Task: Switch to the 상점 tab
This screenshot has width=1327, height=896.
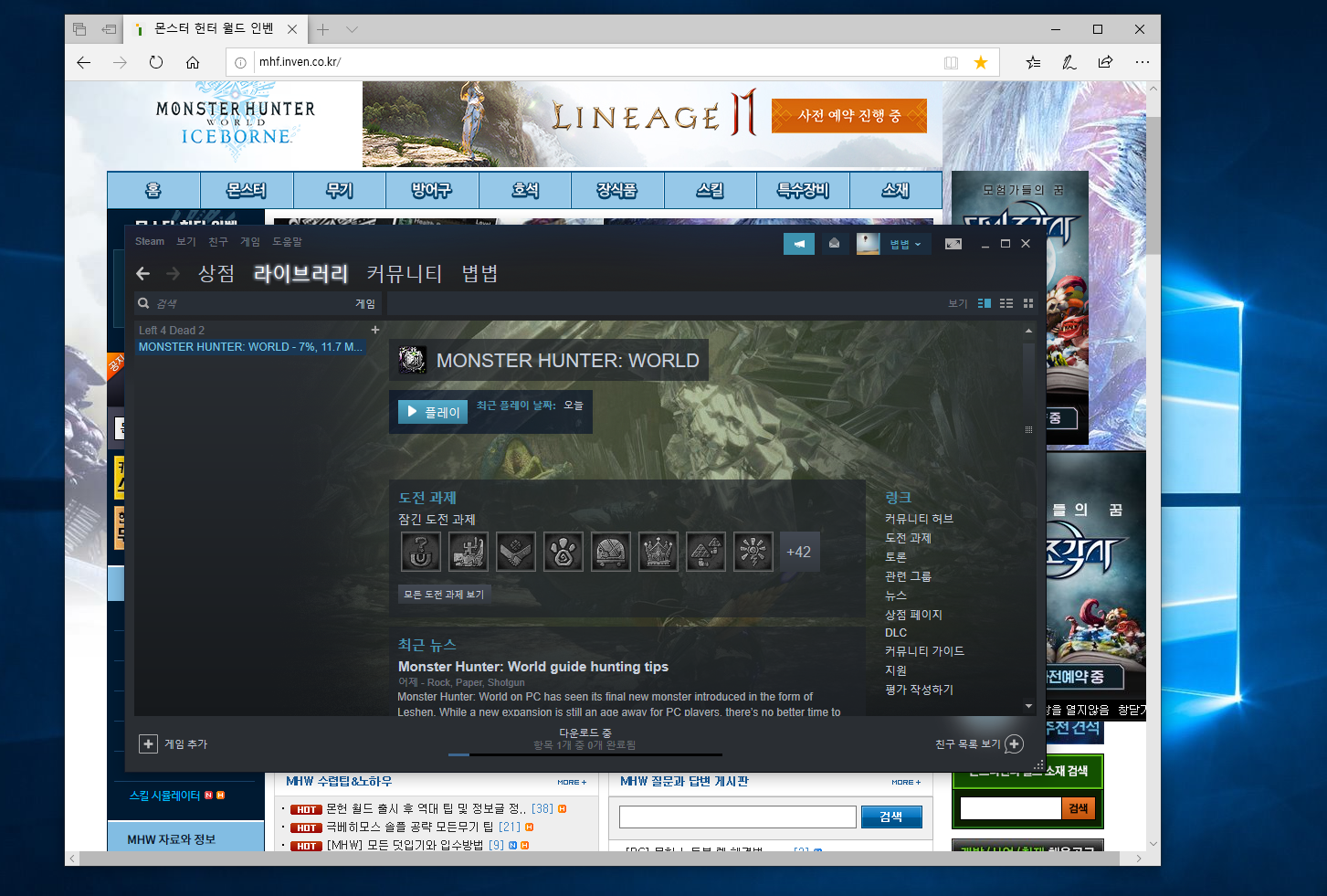Action: 216,273
